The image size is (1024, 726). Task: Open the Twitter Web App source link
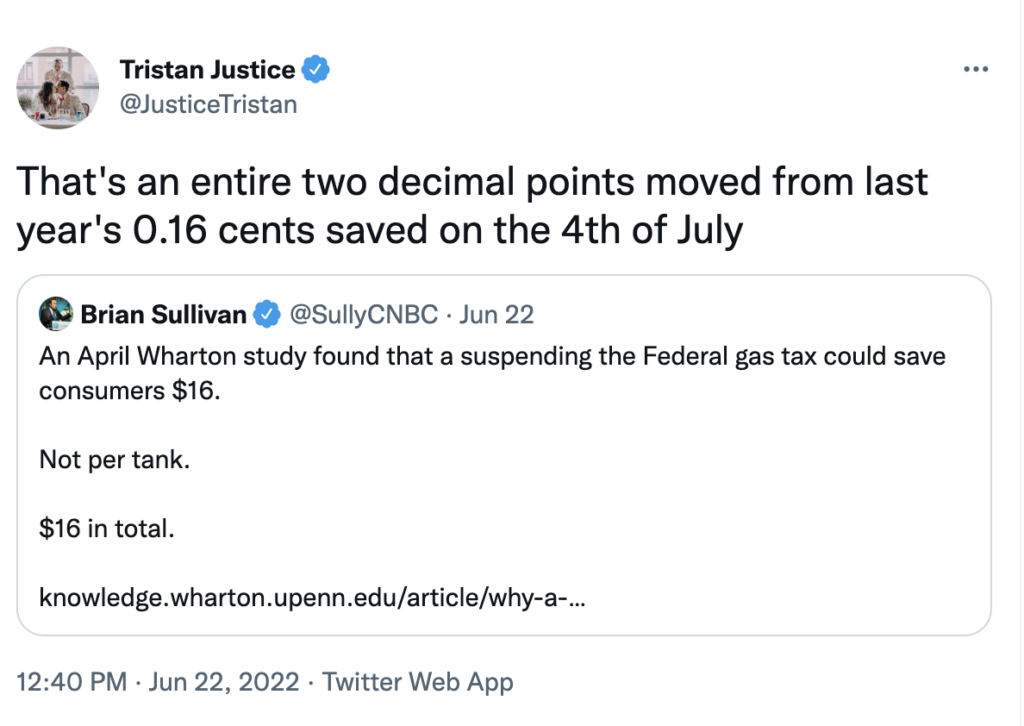click(418, 682)
